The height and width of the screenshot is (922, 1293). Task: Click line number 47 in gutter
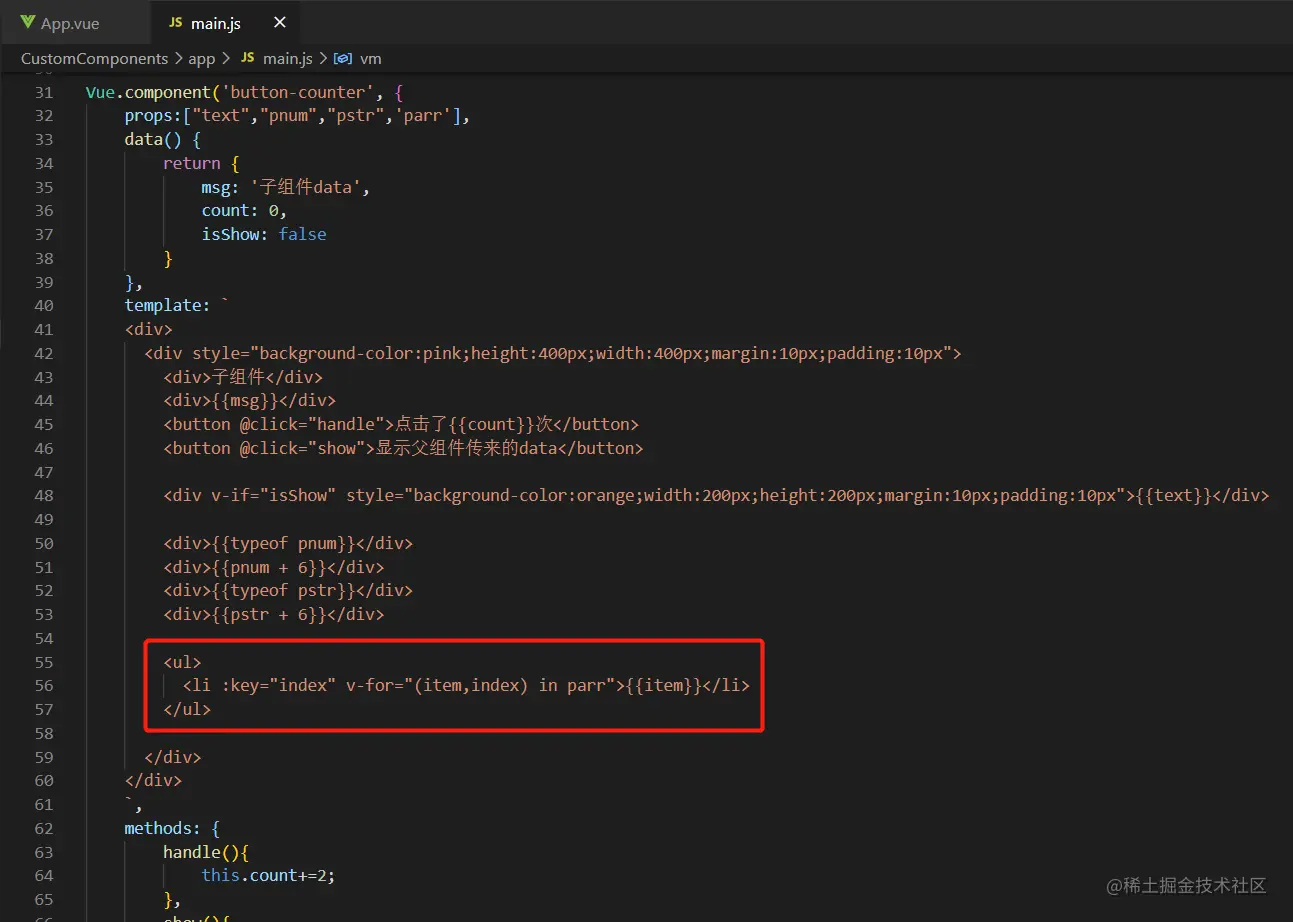(43, 472)
